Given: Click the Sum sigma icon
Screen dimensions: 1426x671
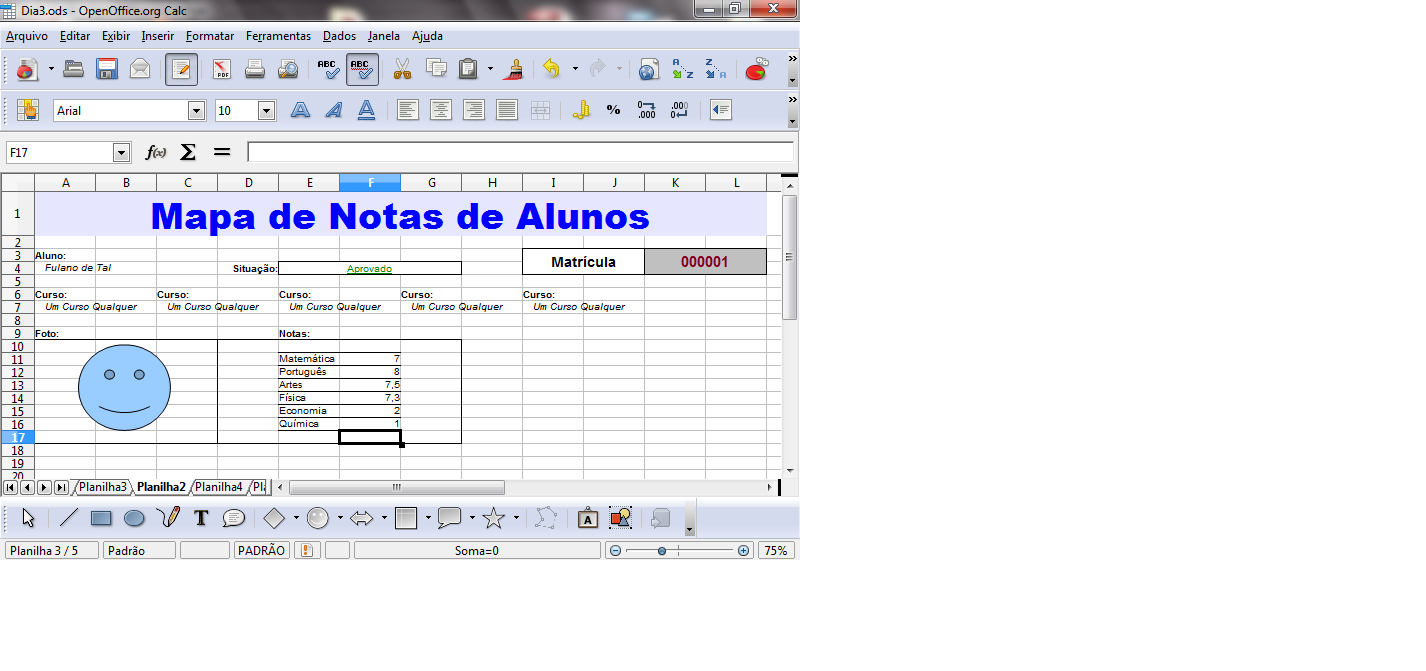Looking at the screenshot, I should coord(188,152).
